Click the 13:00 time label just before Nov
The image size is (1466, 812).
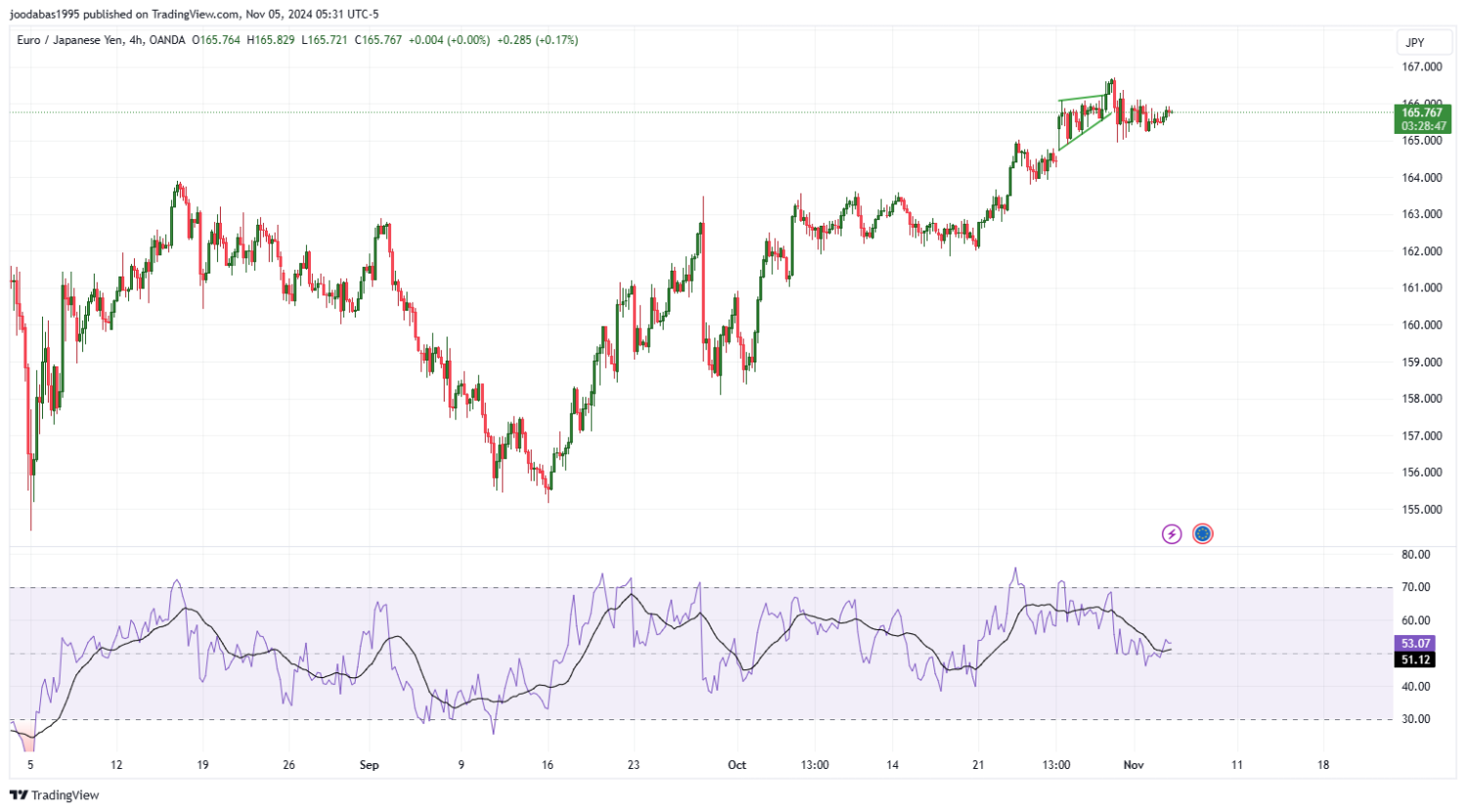coord(1056,765)
